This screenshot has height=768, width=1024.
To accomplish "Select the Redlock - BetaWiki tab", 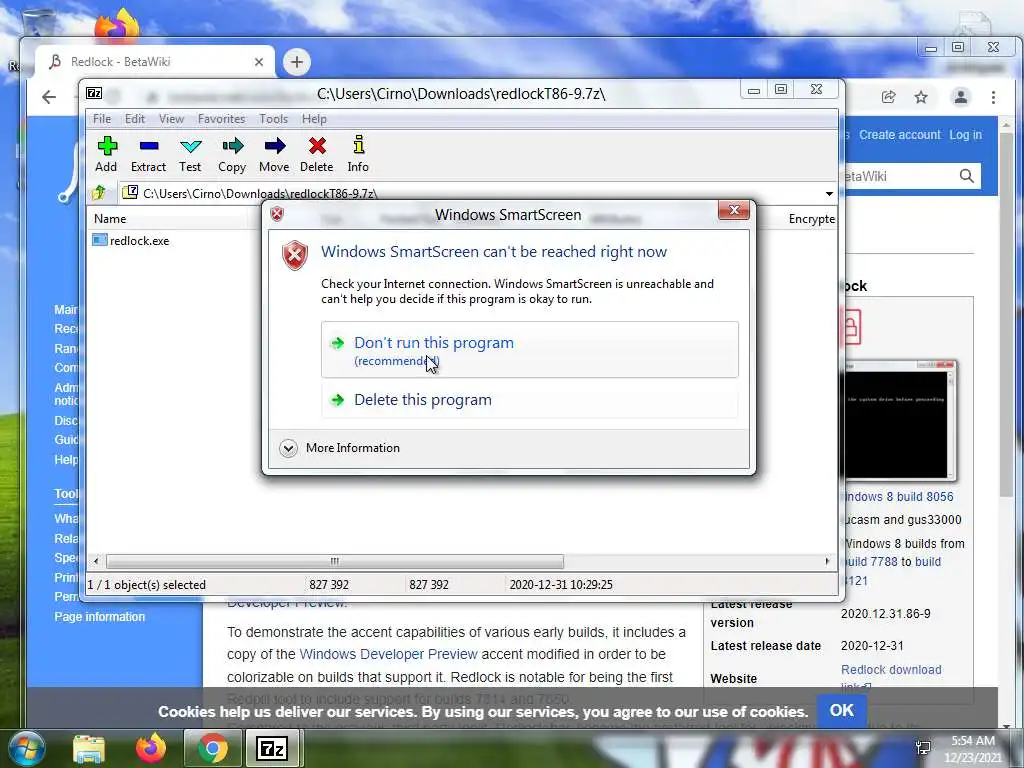I will click(x=154, y=62).
